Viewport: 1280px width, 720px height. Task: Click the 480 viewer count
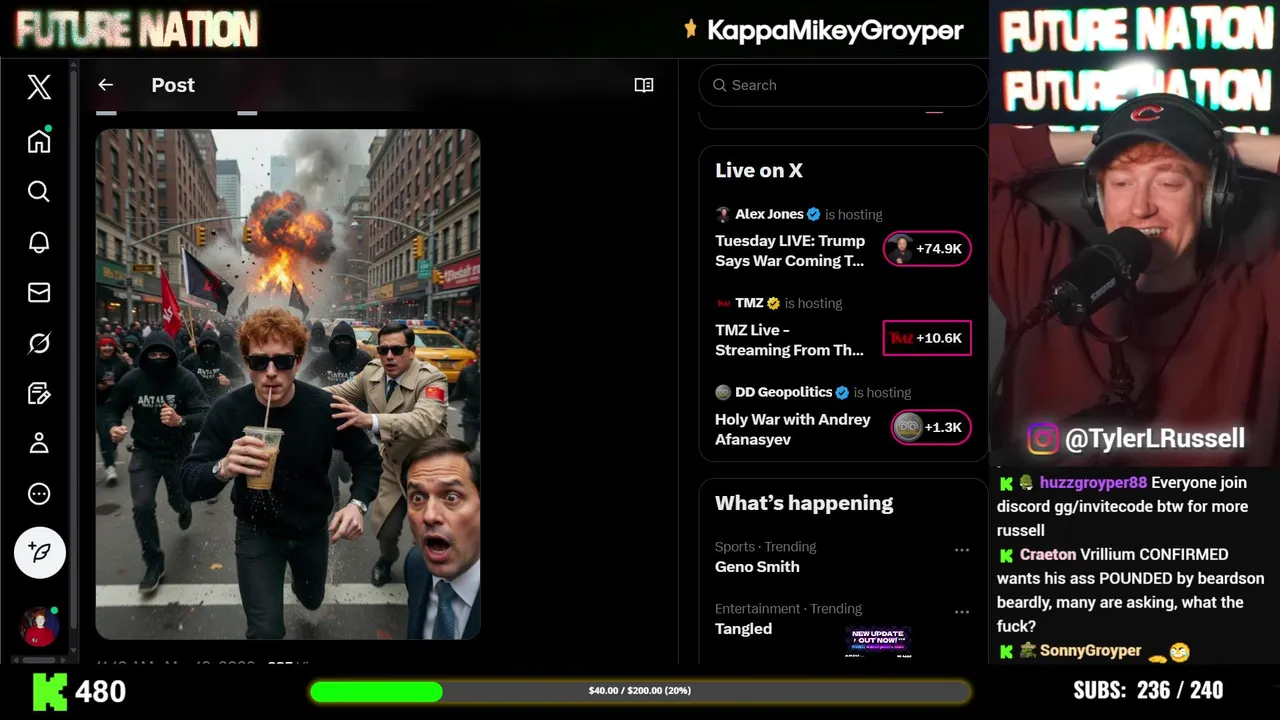101,691
